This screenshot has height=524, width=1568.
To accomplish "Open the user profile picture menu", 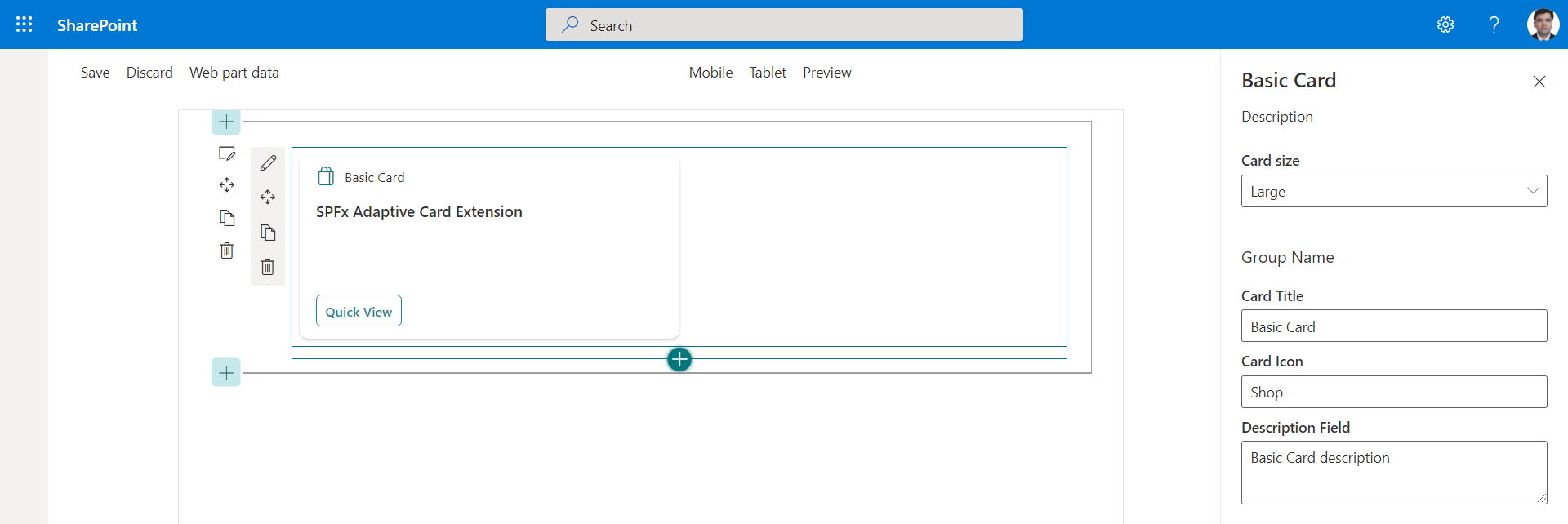I will click(x=1543, y=24).
